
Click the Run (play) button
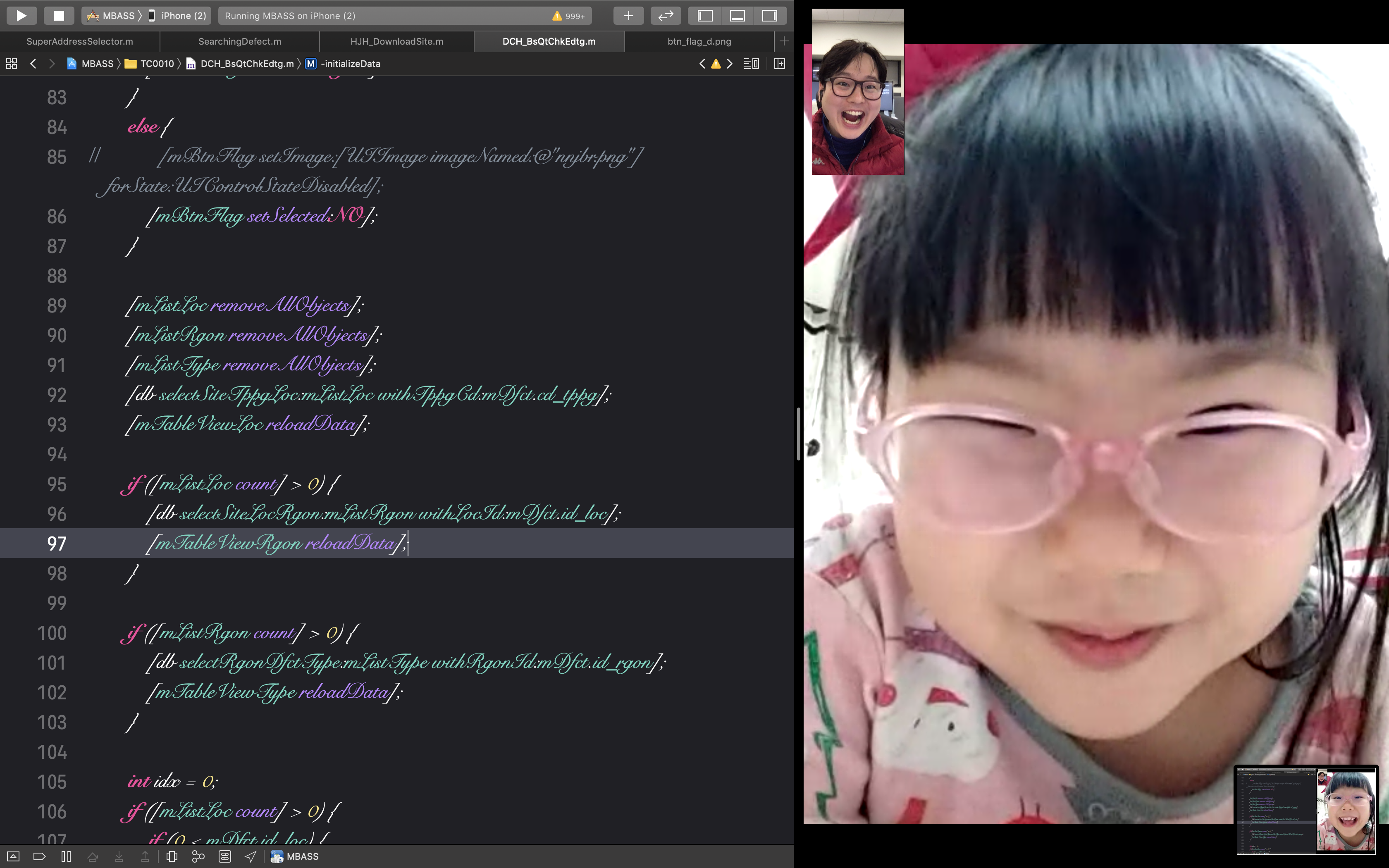click(x=22, y=16)
